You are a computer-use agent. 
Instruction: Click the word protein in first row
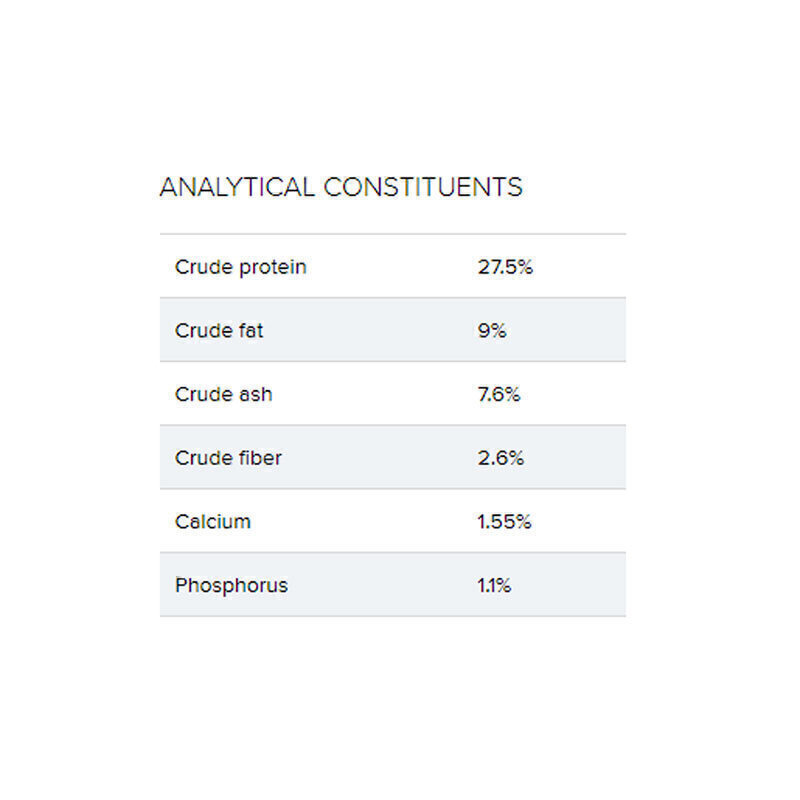(272, 267)
